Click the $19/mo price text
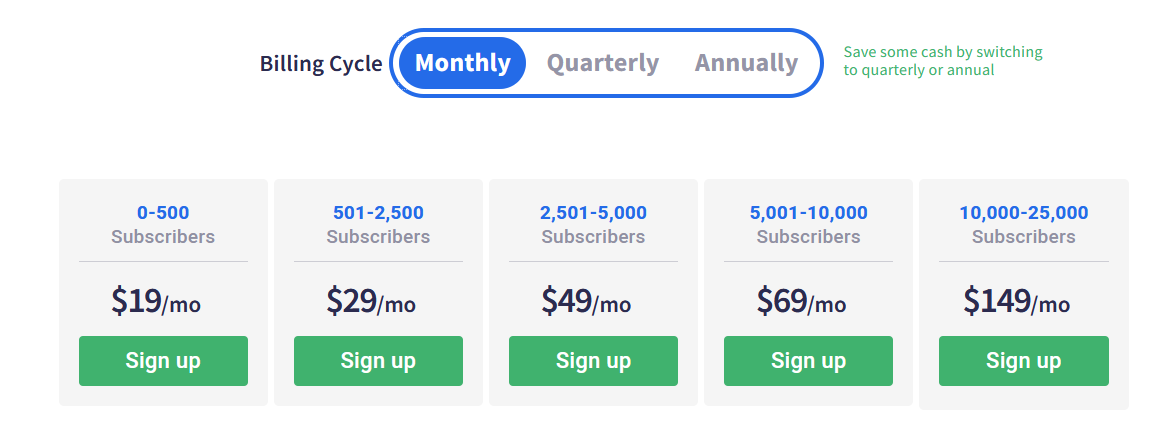This screenshot has height=425, width=1165. (156, 301)
